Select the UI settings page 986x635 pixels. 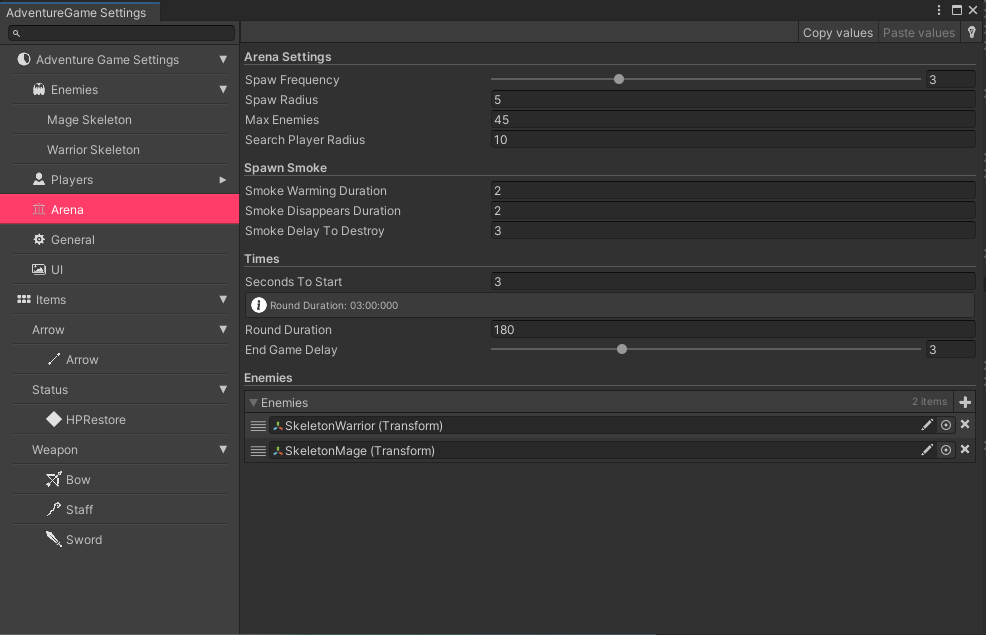(x=119, y=270)
